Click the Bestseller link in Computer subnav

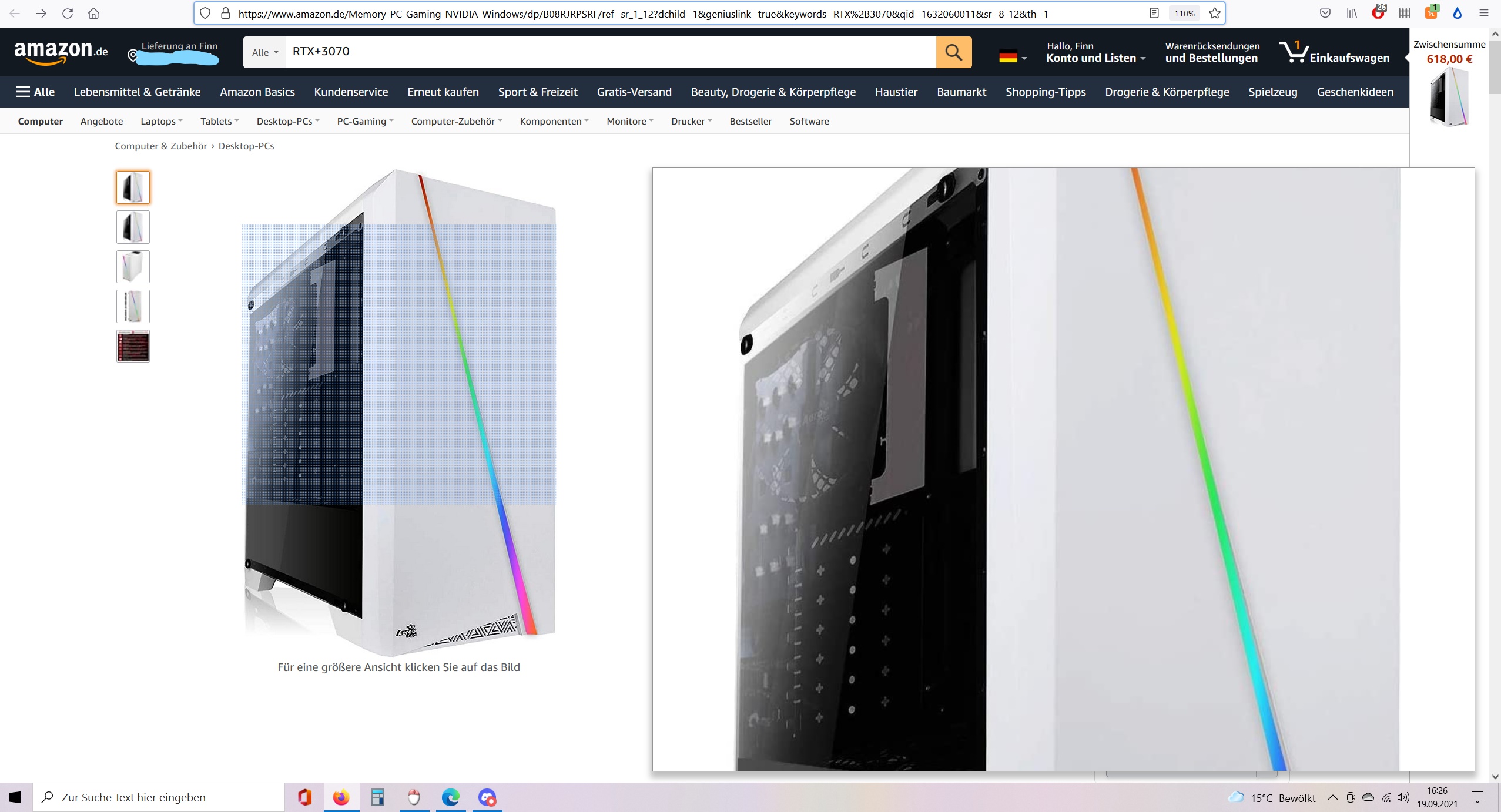pos(750,121)
